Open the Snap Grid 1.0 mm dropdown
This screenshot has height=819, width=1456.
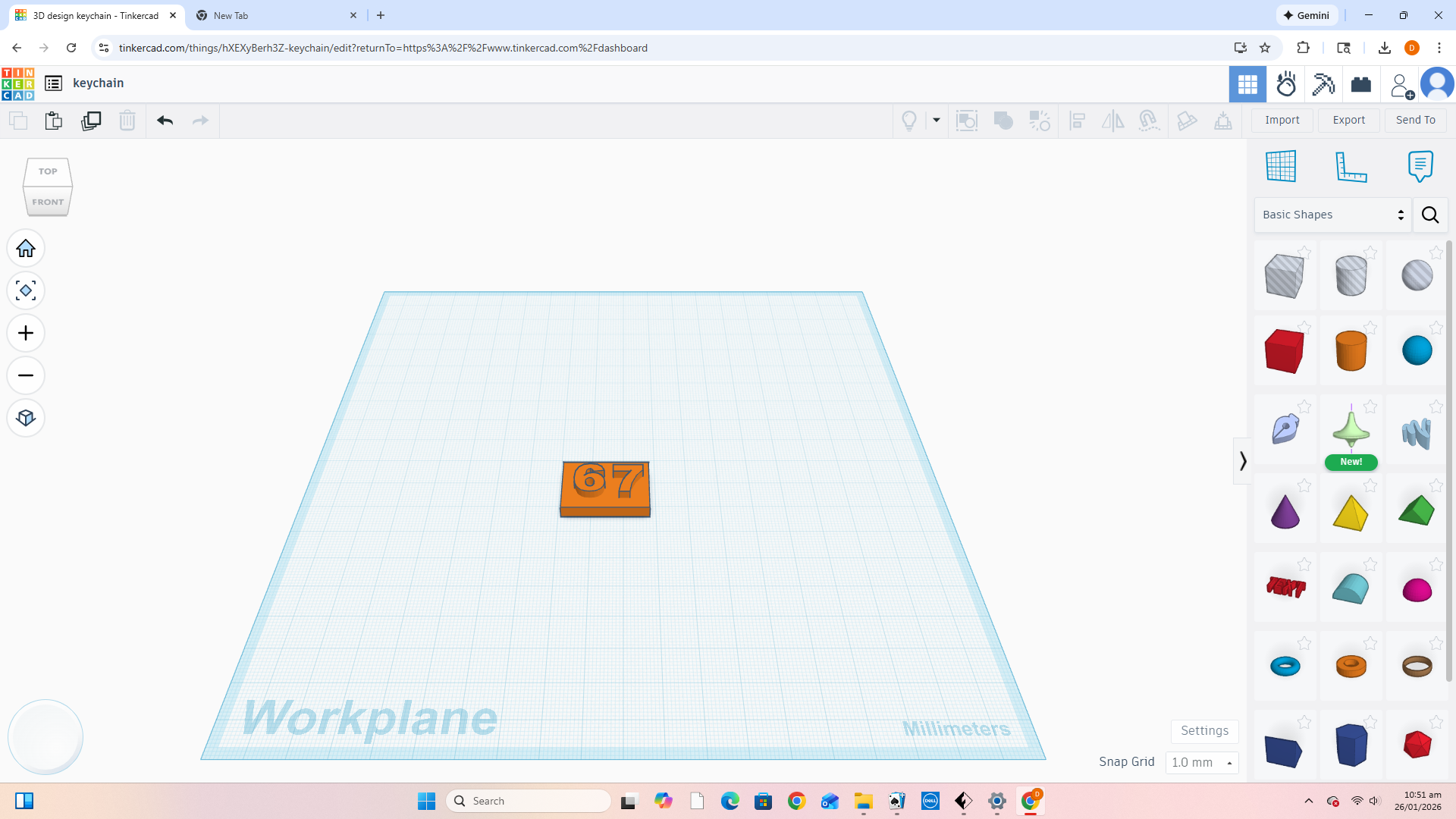tap(1201, 763)
